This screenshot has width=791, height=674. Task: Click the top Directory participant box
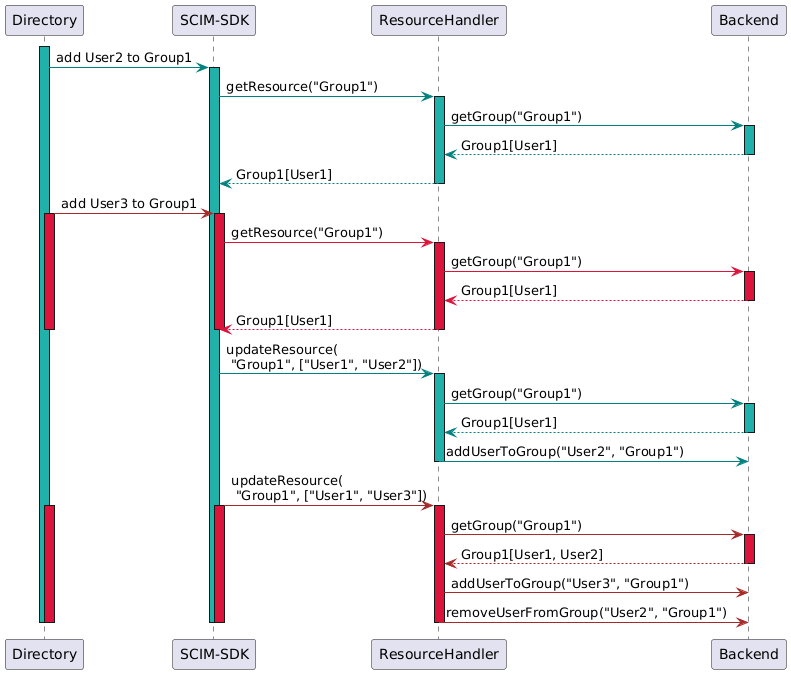point(44,20)
